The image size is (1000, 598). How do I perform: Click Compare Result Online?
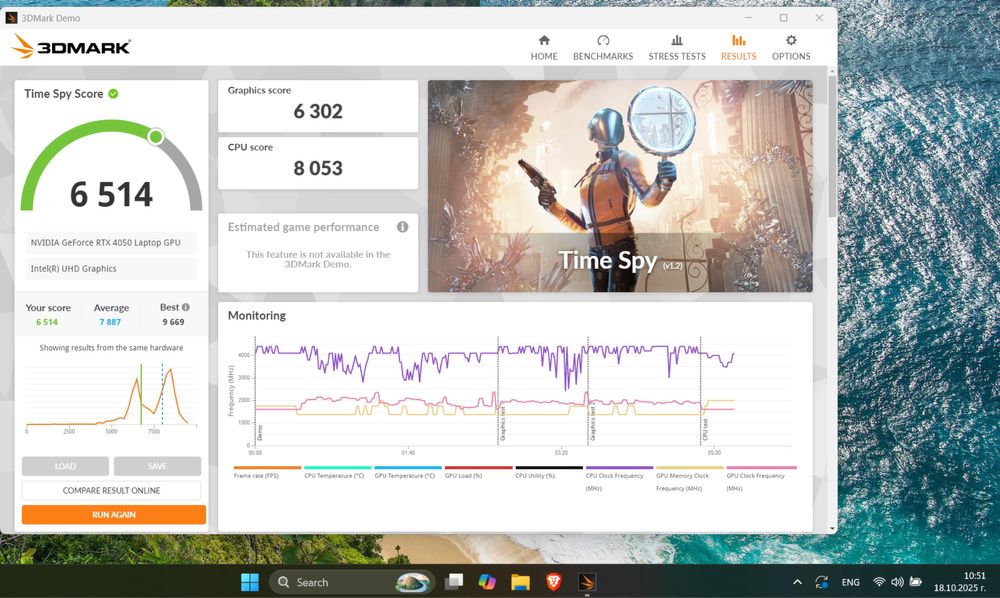click(111, 490)
